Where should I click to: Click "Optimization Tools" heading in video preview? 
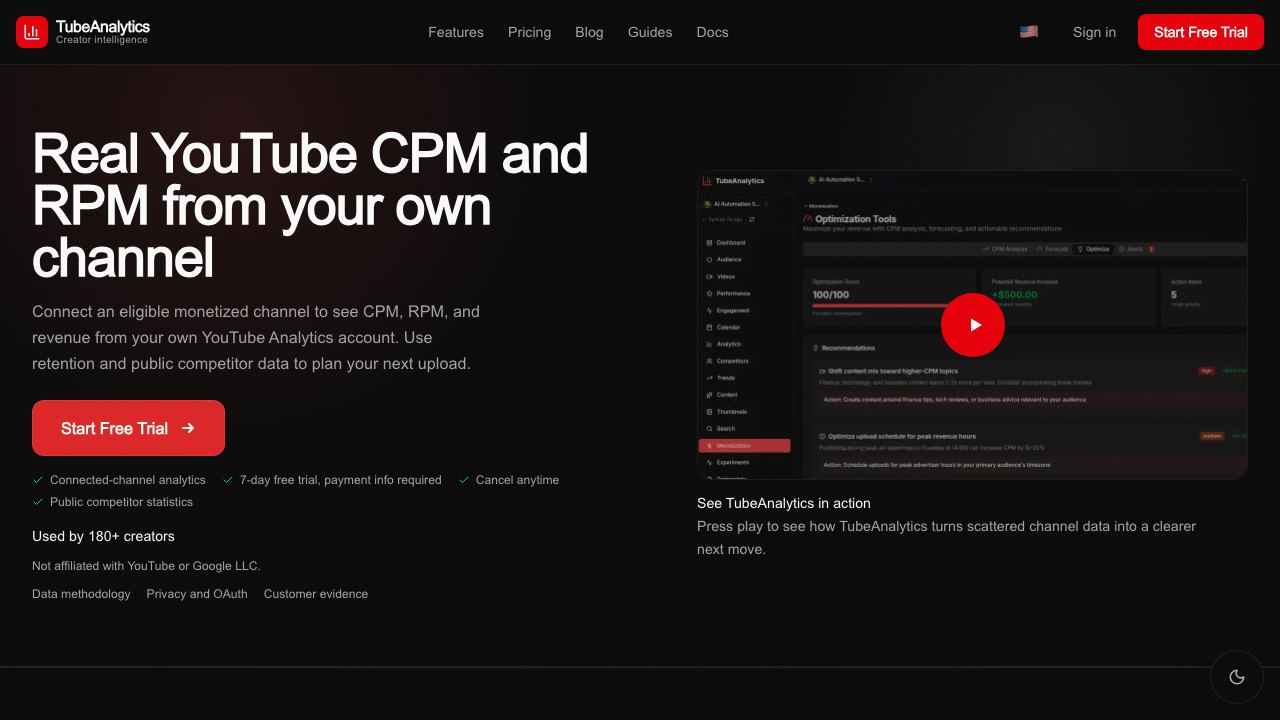click(856, 219)
